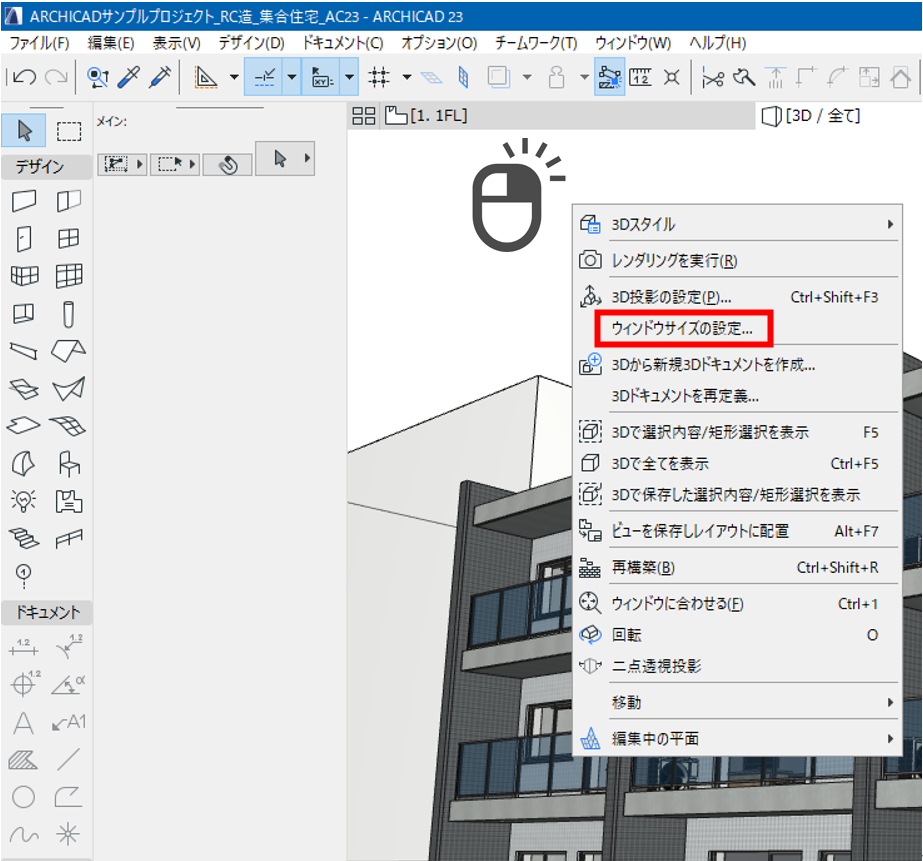Viewport: 923px width, 861px height.
Task: Open the ruler set-square dropdown arrow
Action: 234,77
